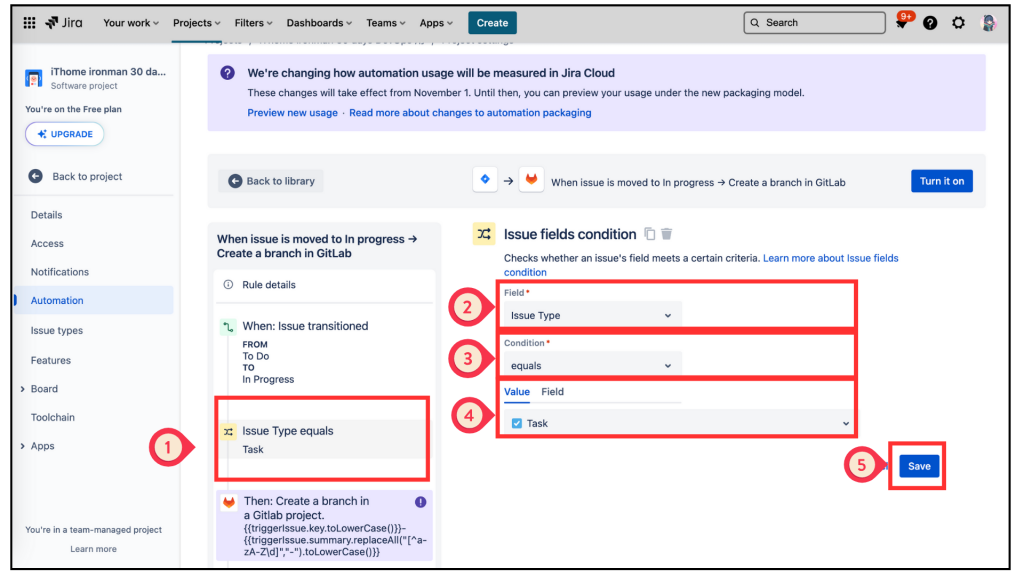This screenshot has height=576, width=1024.
Task: Go Back to project
Action: coord(87,176)
